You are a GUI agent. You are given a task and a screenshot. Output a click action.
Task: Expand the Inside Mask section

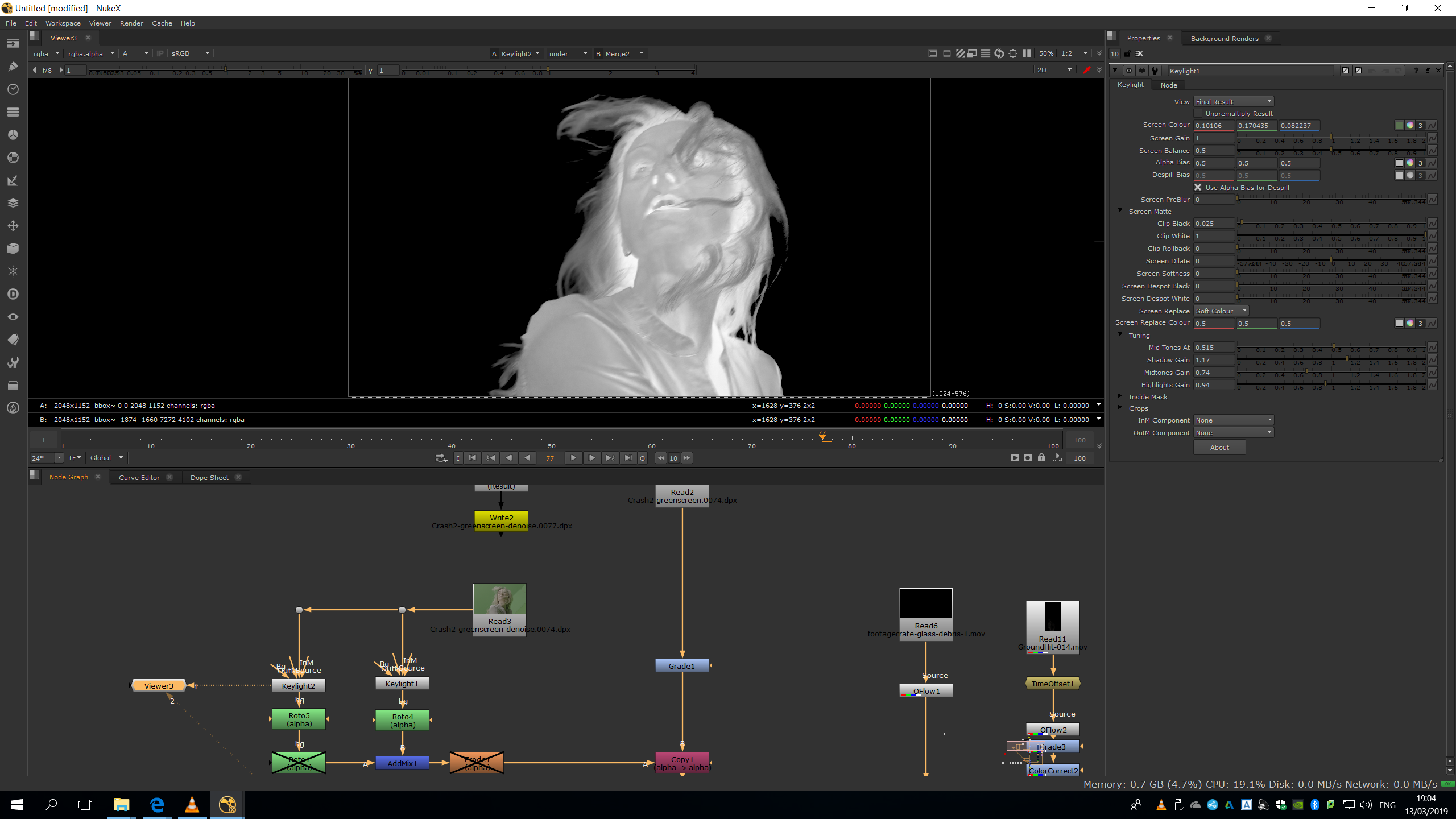(1120, 396)
